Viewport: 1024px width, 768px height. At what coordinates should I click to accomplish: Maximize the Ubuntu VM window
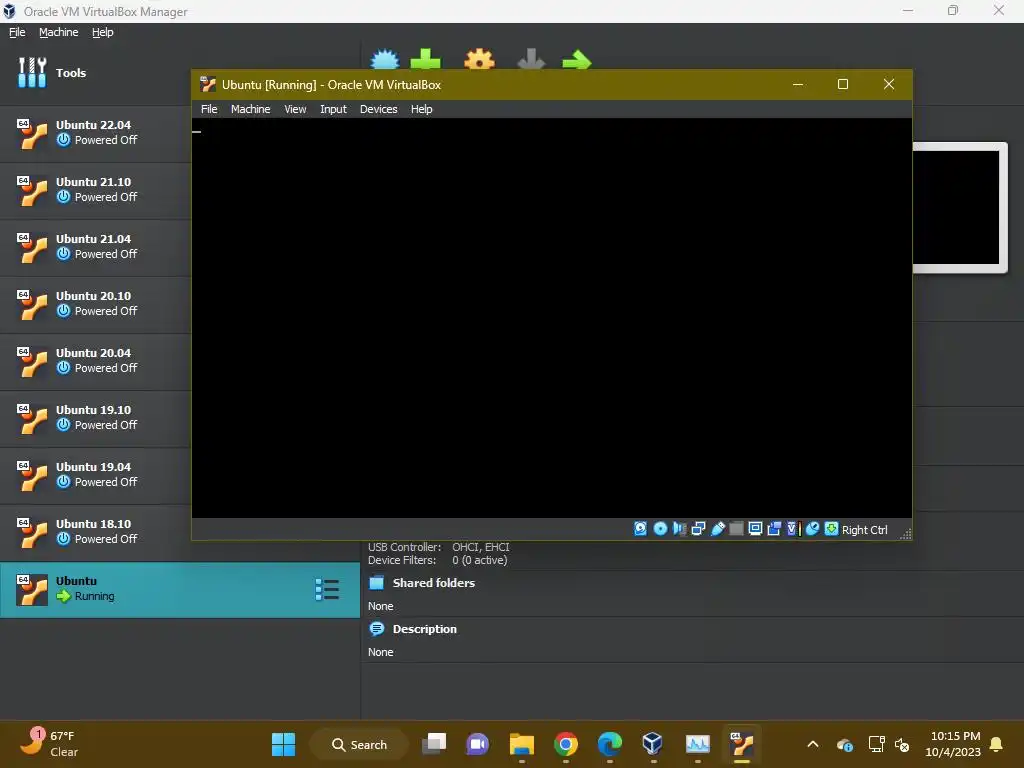click(842, 84)
